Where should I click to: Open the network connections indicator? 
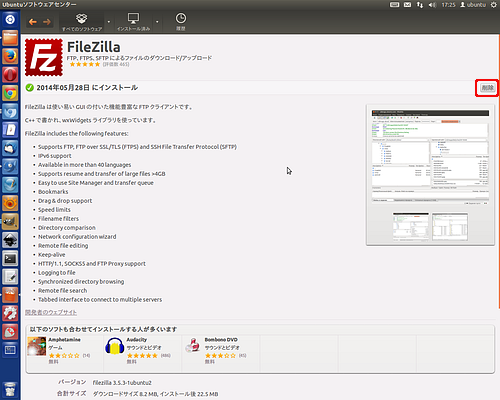click(x=420, y=5)
